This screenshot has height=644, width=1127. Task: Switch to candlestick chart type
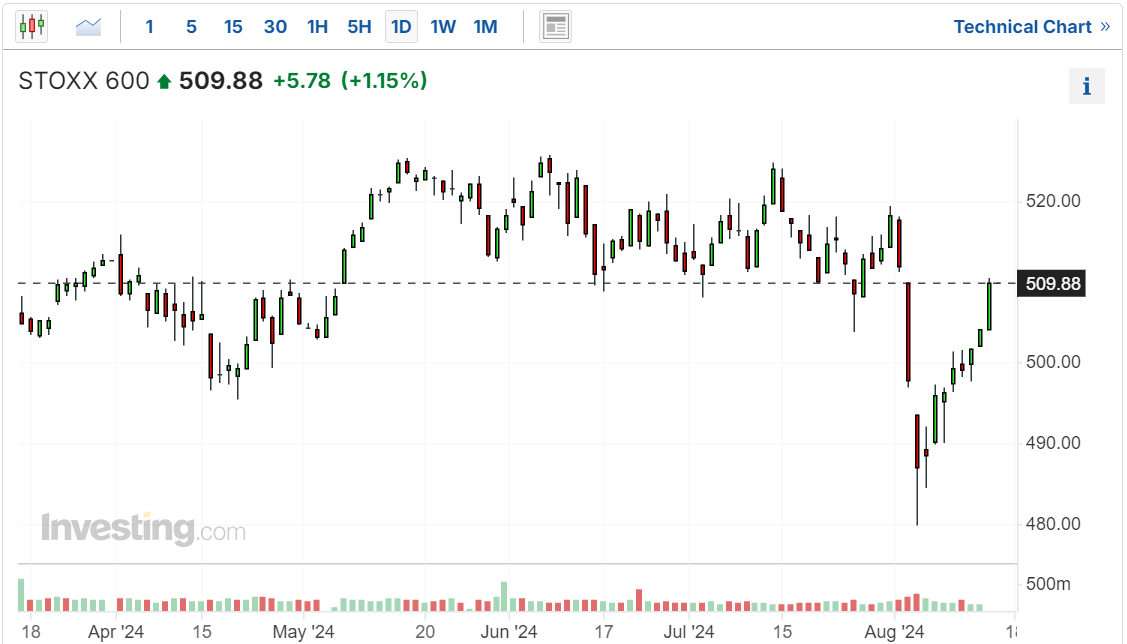pyautogui.click(x=32, y=27)
